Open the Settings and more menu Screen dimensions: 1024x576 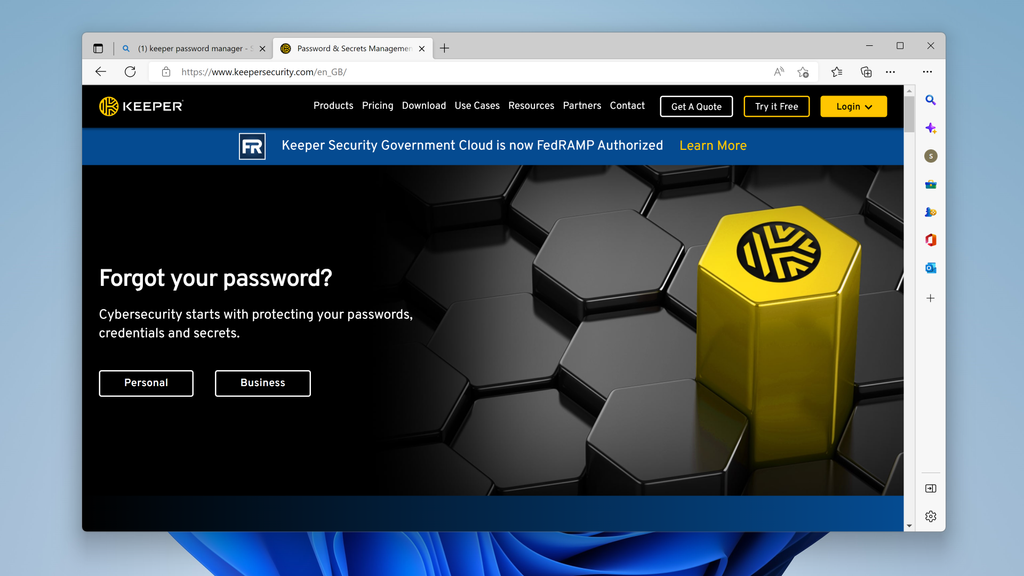(x=928, y=71)
